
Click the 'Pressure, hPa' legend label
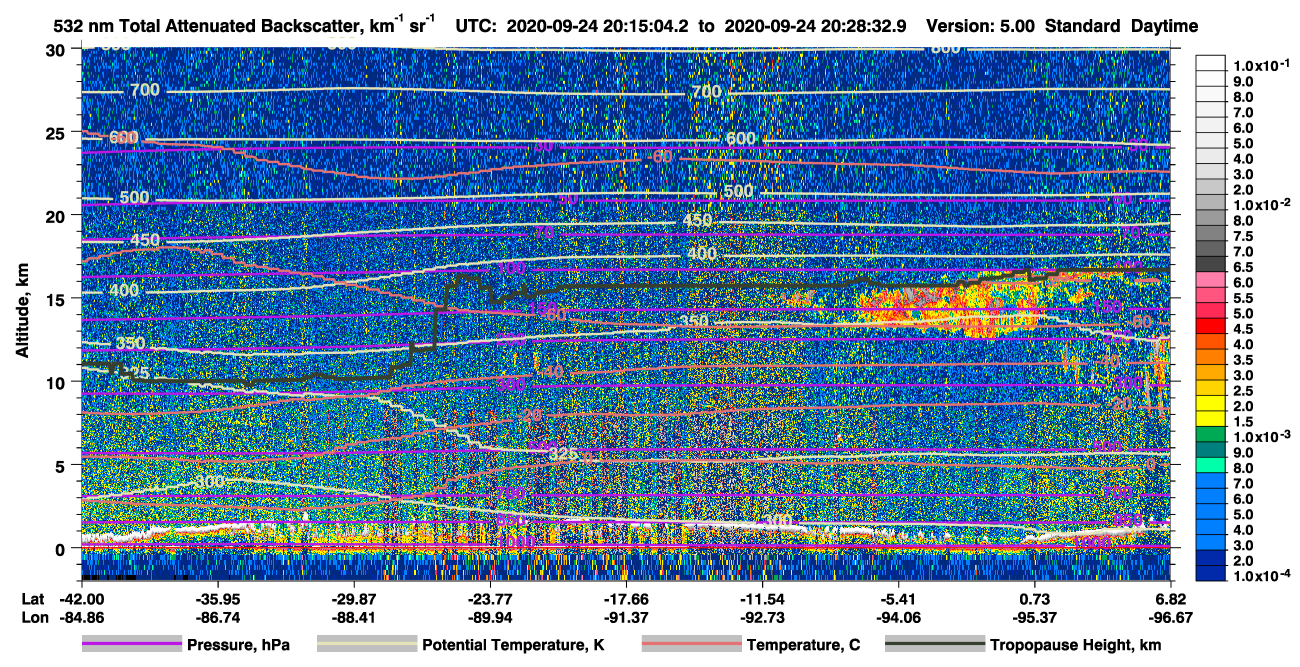click(238, 646)
